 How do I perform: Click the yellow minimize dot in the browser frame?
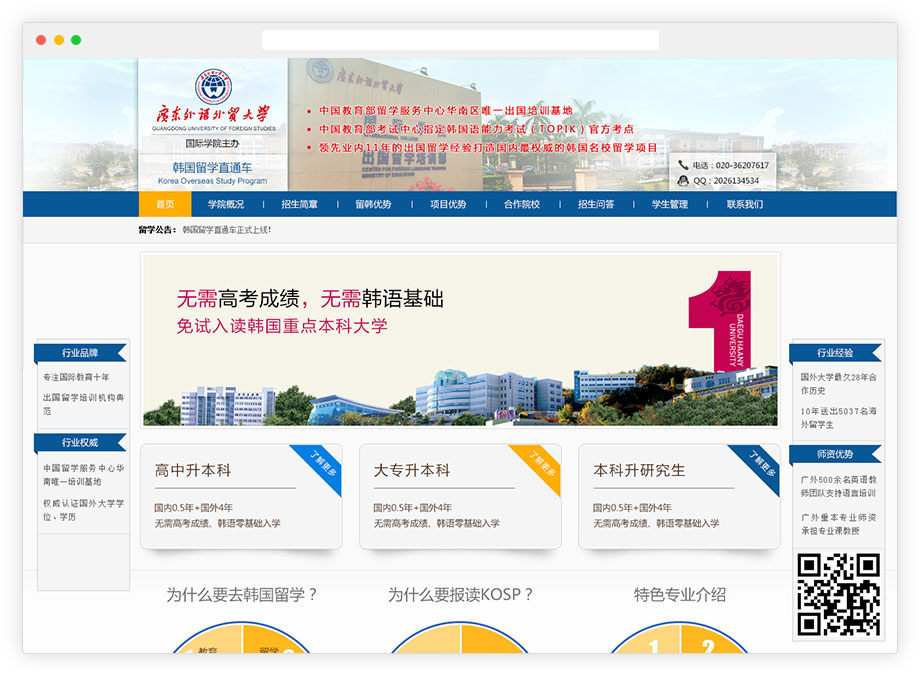point(59,40)
